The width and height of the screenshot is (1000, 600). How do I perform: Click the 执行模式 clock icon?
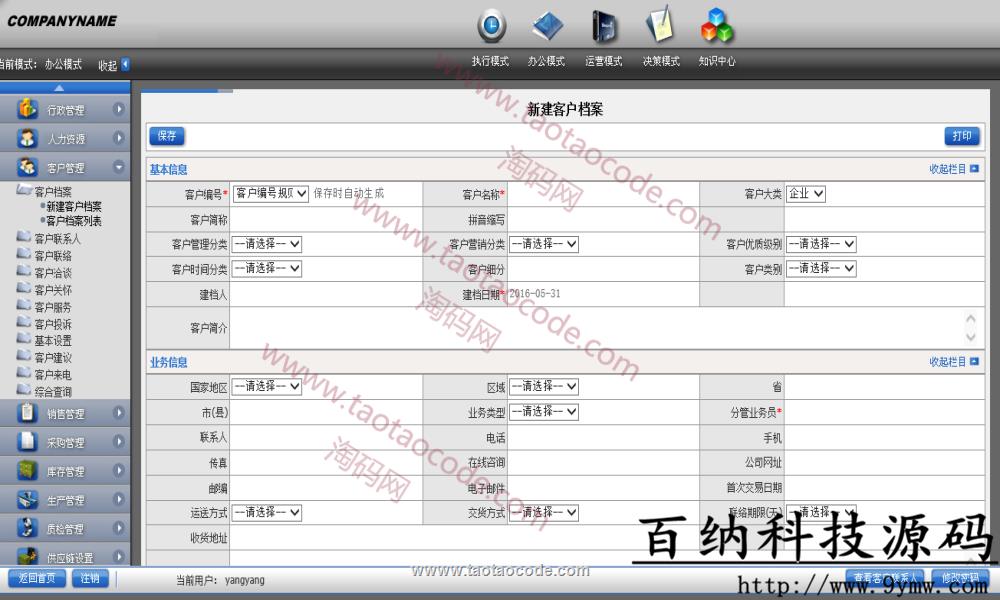coord(491,26)
